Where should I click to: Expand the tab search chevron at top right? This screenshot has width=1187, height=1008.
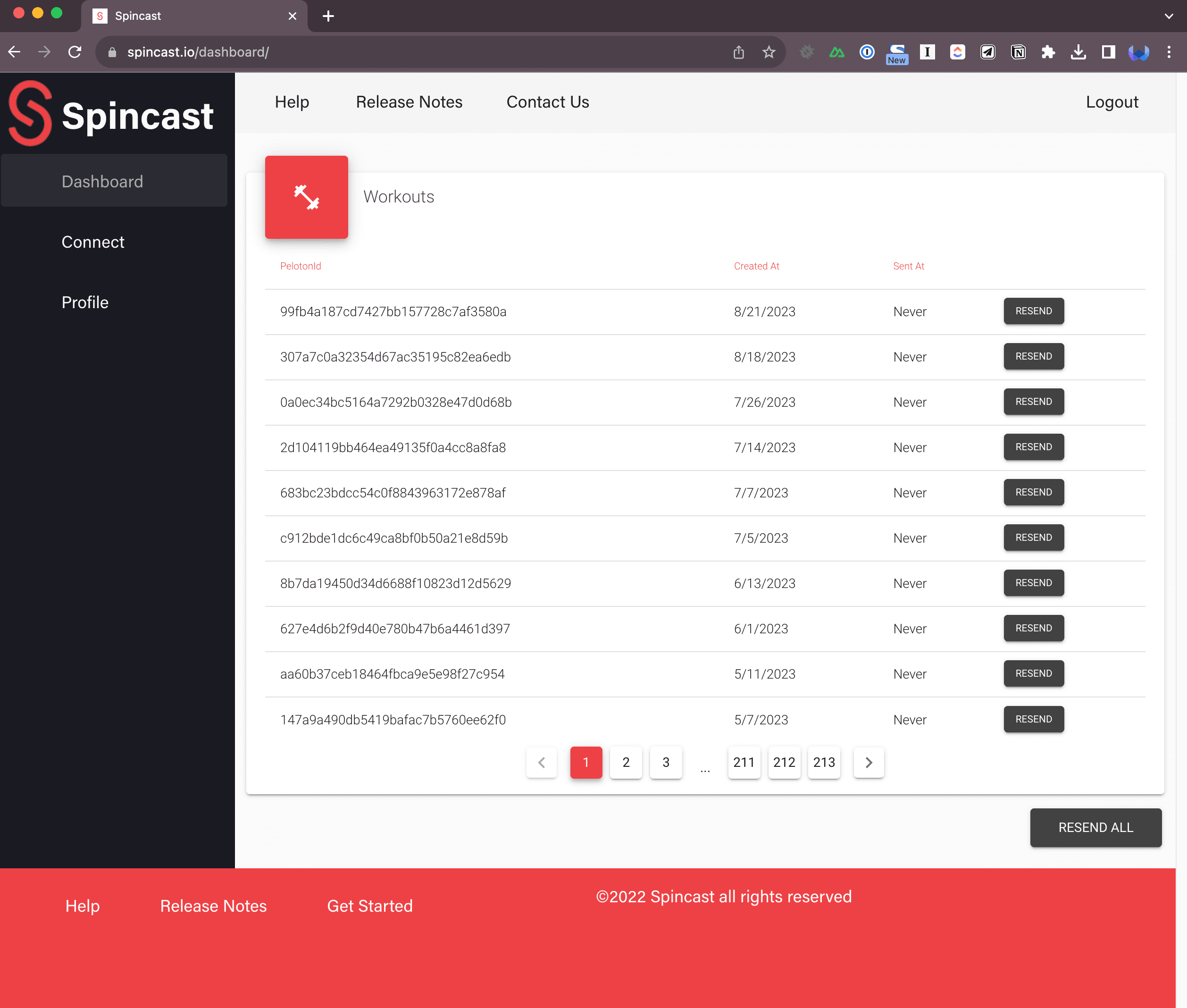[1169, 16]
